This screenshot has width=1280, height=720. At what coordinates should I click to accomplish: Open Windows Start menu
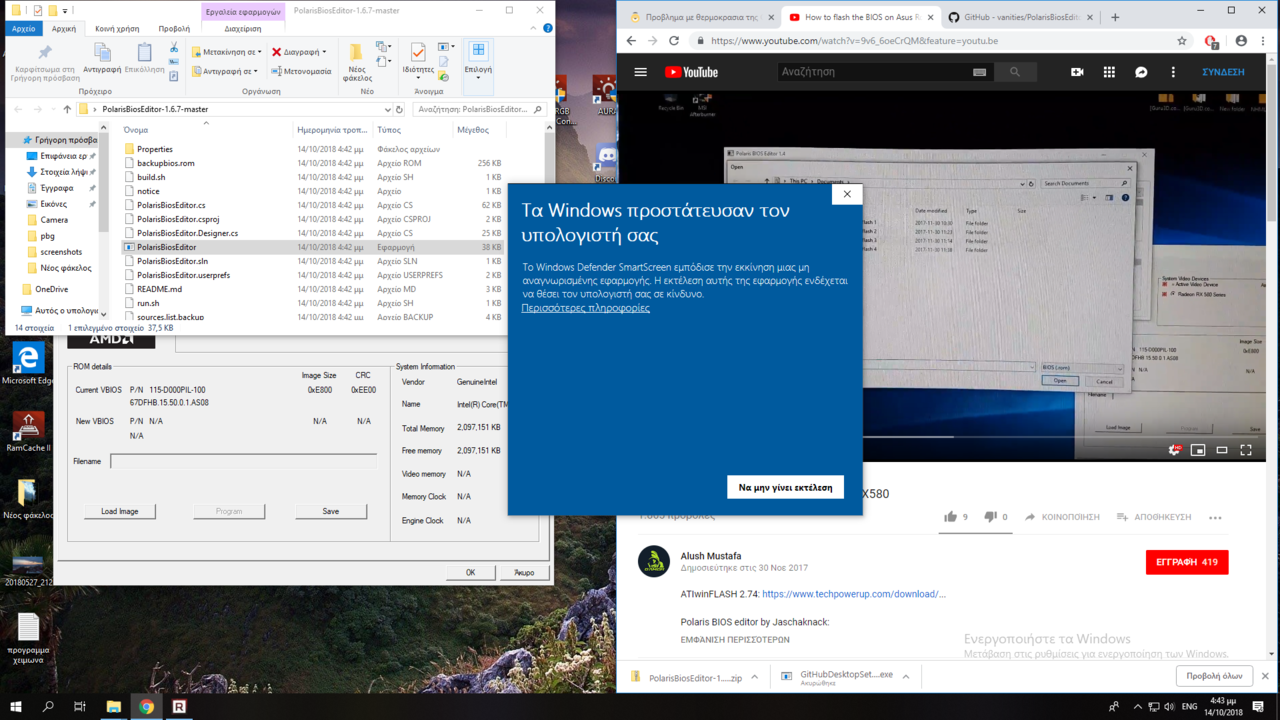[16, 706]
